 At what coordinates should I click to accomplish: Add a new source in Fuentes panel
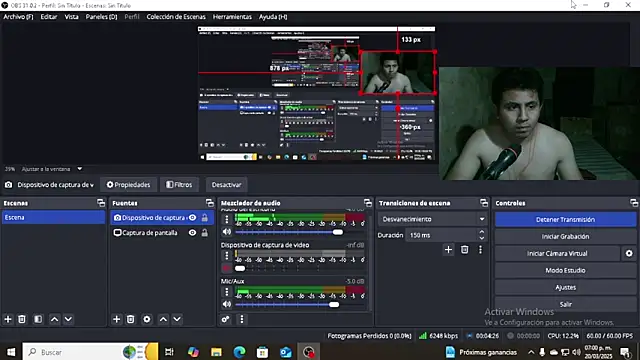click(x=116, y=319)
